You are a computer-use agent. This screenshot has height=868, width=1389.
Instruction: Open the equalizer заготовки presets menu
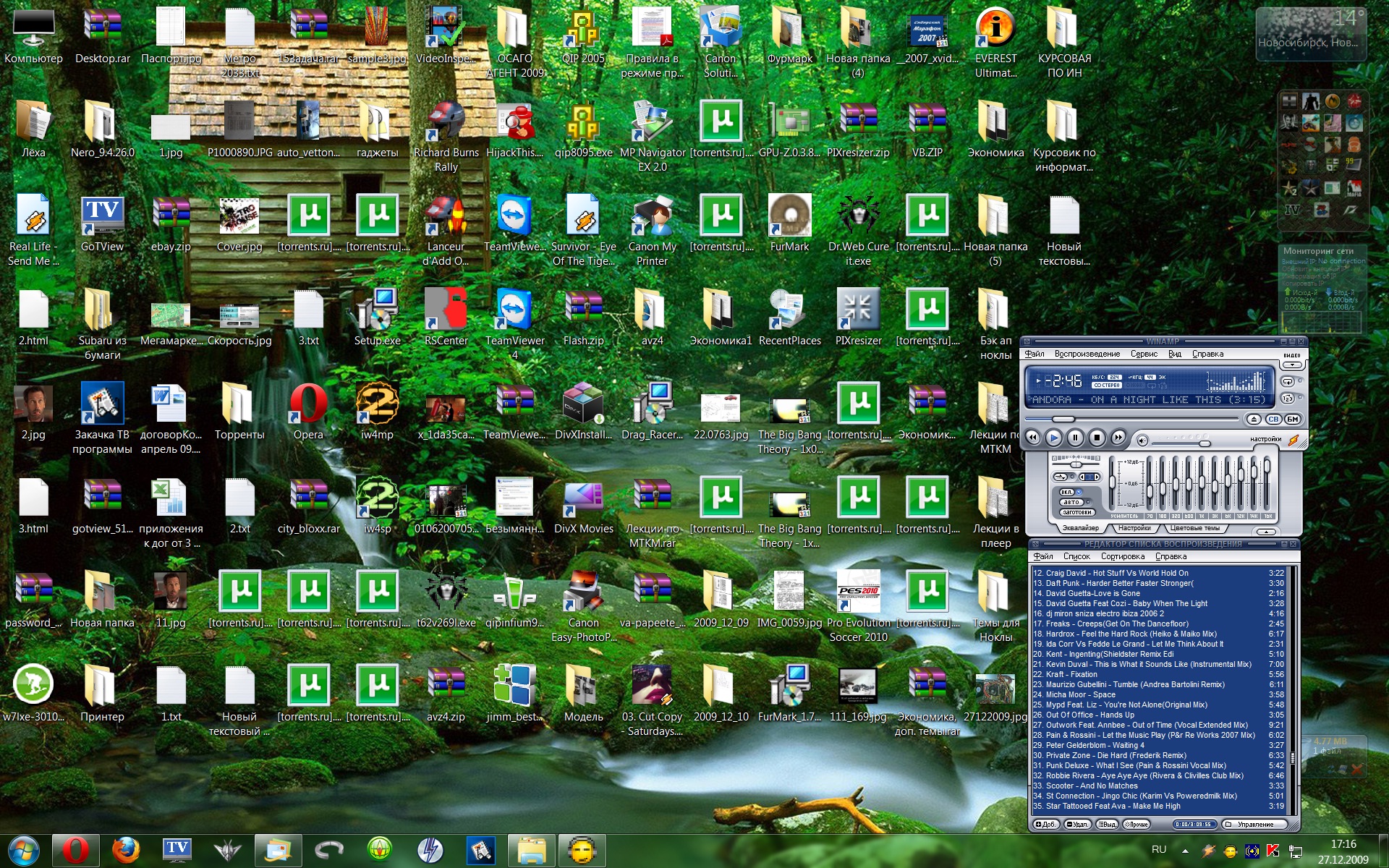(x=1077, y=512)
